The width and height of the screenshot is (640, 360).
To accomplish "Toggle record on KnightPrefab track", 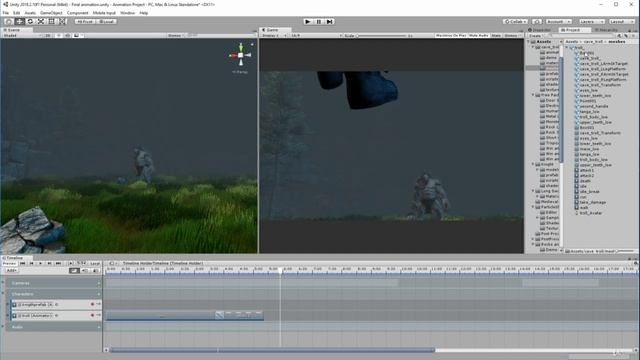I will 92,304.
